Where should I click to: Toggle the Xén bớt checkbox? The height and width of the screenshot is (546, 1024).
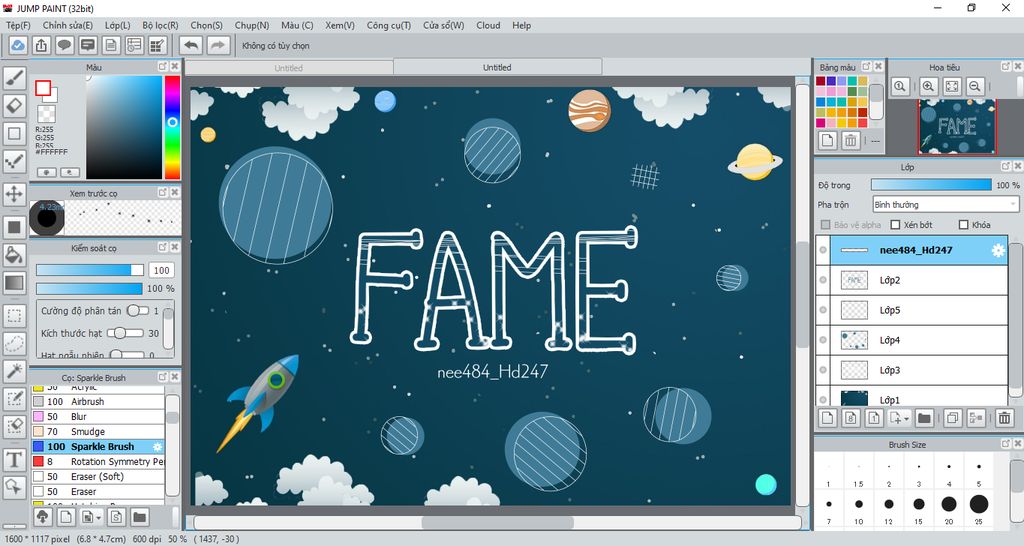point(895,225)
